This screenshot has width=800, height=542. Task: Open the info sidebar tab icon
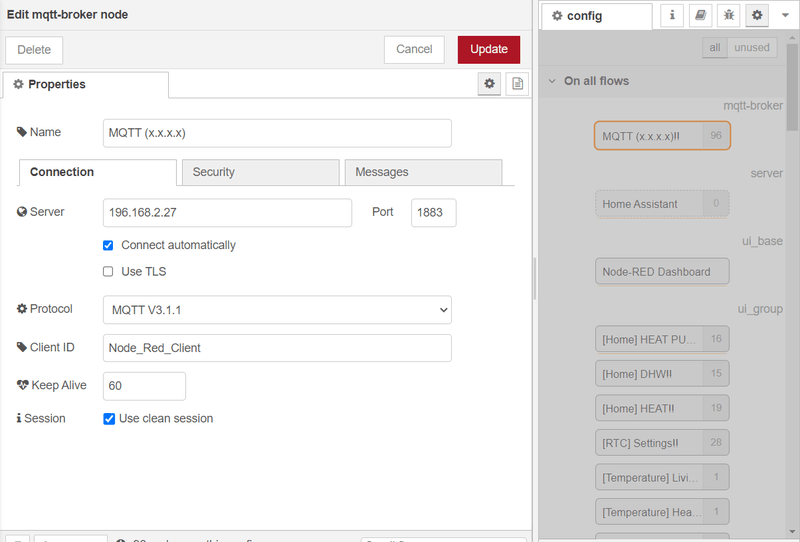pos(672,15)
